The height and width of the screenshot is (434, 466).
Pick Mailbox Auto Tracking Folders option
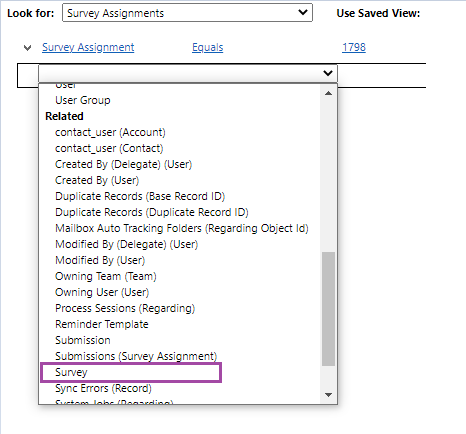[x=182, y=228]
